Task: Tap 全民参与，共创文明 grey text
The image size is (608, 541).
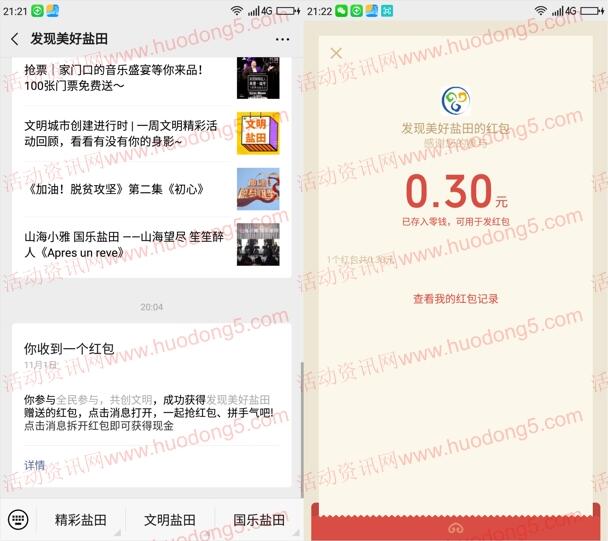Action: pos(104,399)
